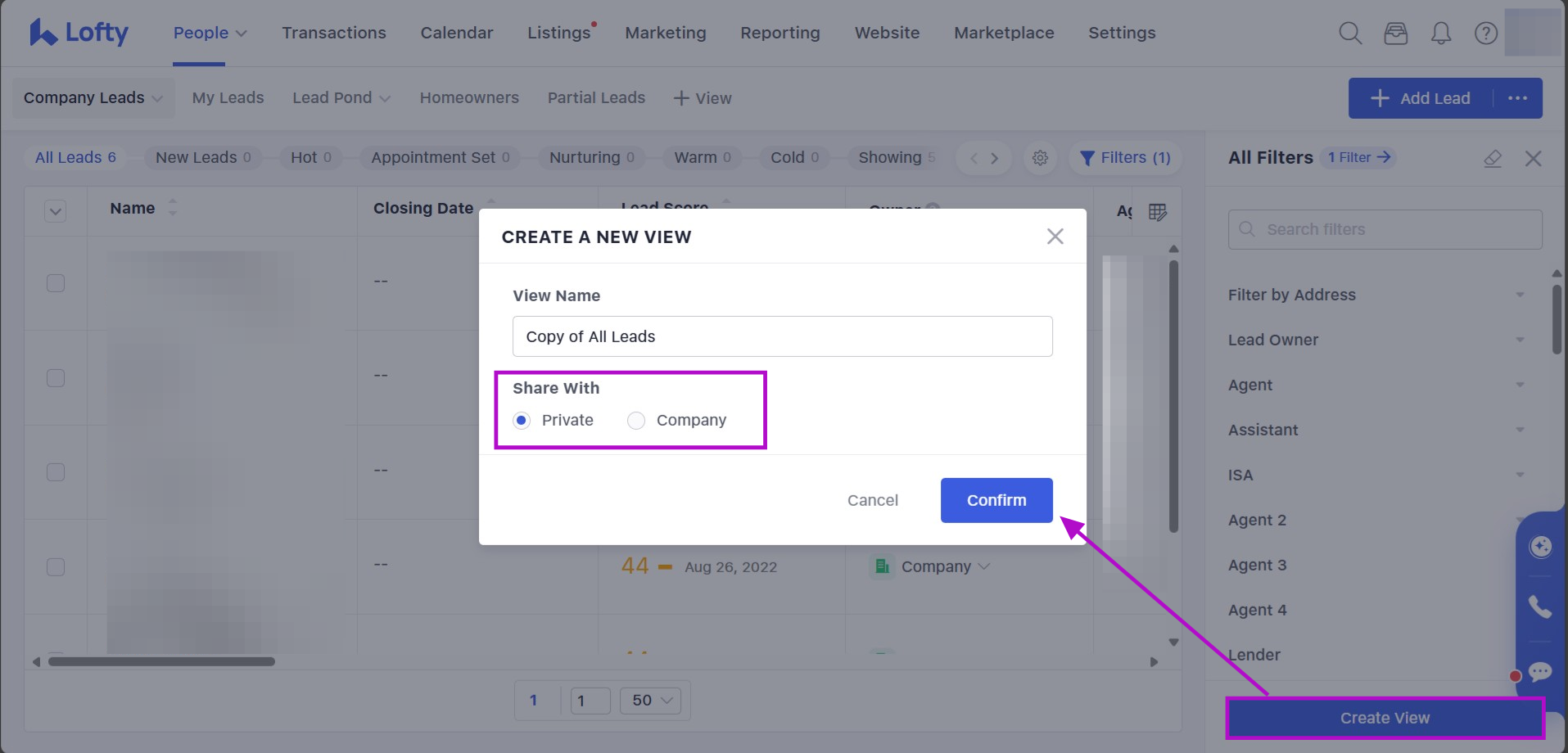Open the Transactions menu
1568x753 pixels.
tap(333, 33)
